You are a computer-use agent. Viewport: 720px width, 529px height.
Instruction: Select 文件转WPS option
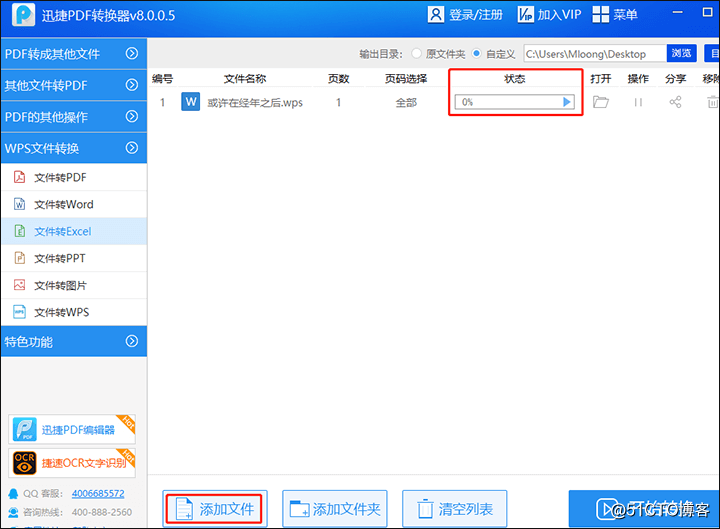click(73, 312)
